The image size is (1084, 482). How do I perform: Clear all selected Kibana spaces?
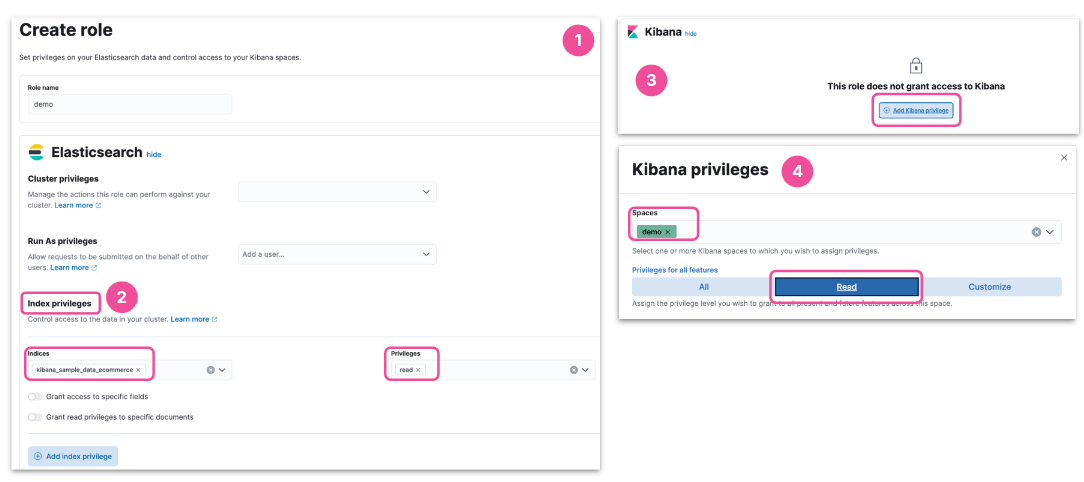coord(1036,232)
